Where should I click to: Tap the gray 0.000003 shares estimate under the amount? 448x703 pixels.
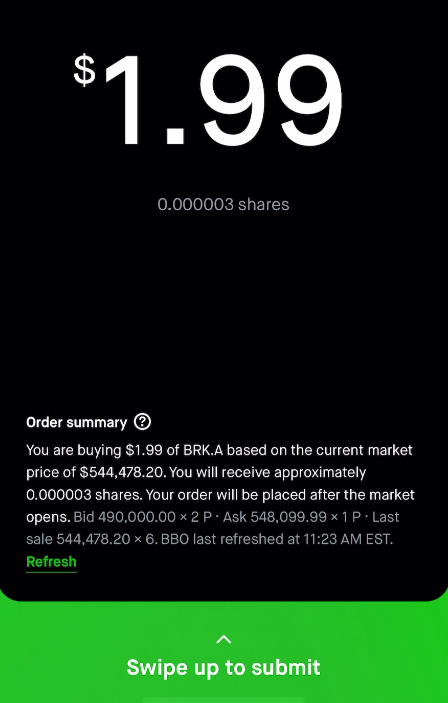coord(223,204)
